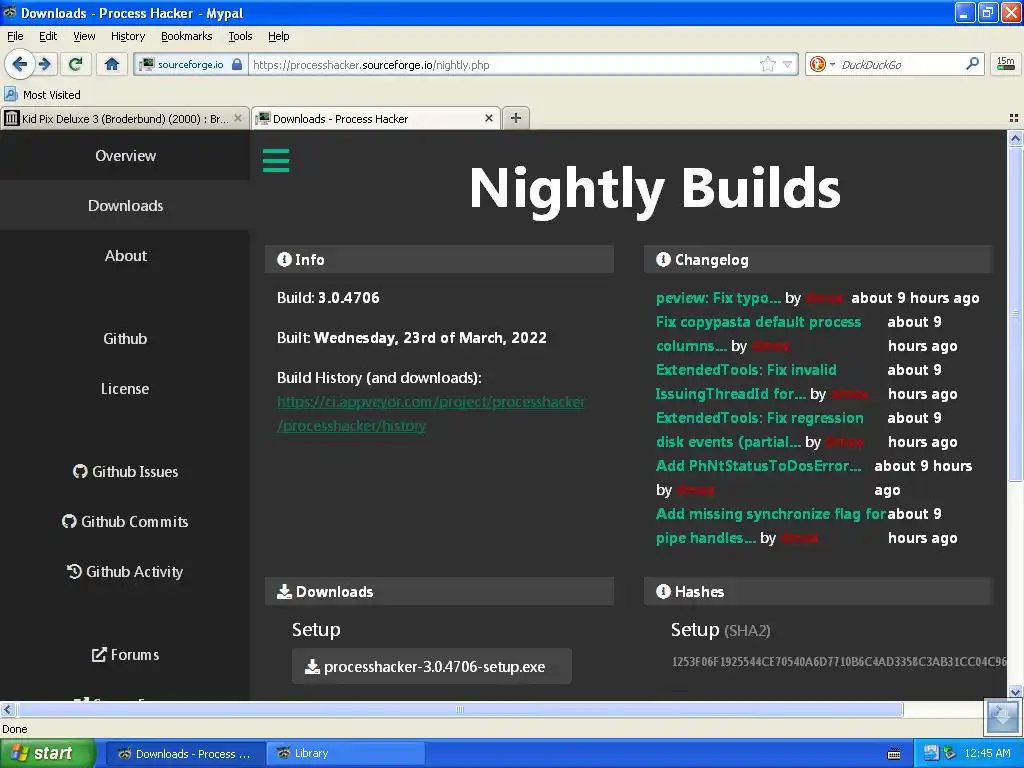Click the 15m toolbar button
The image size is (1024, 768).
tap(1006, 64)
